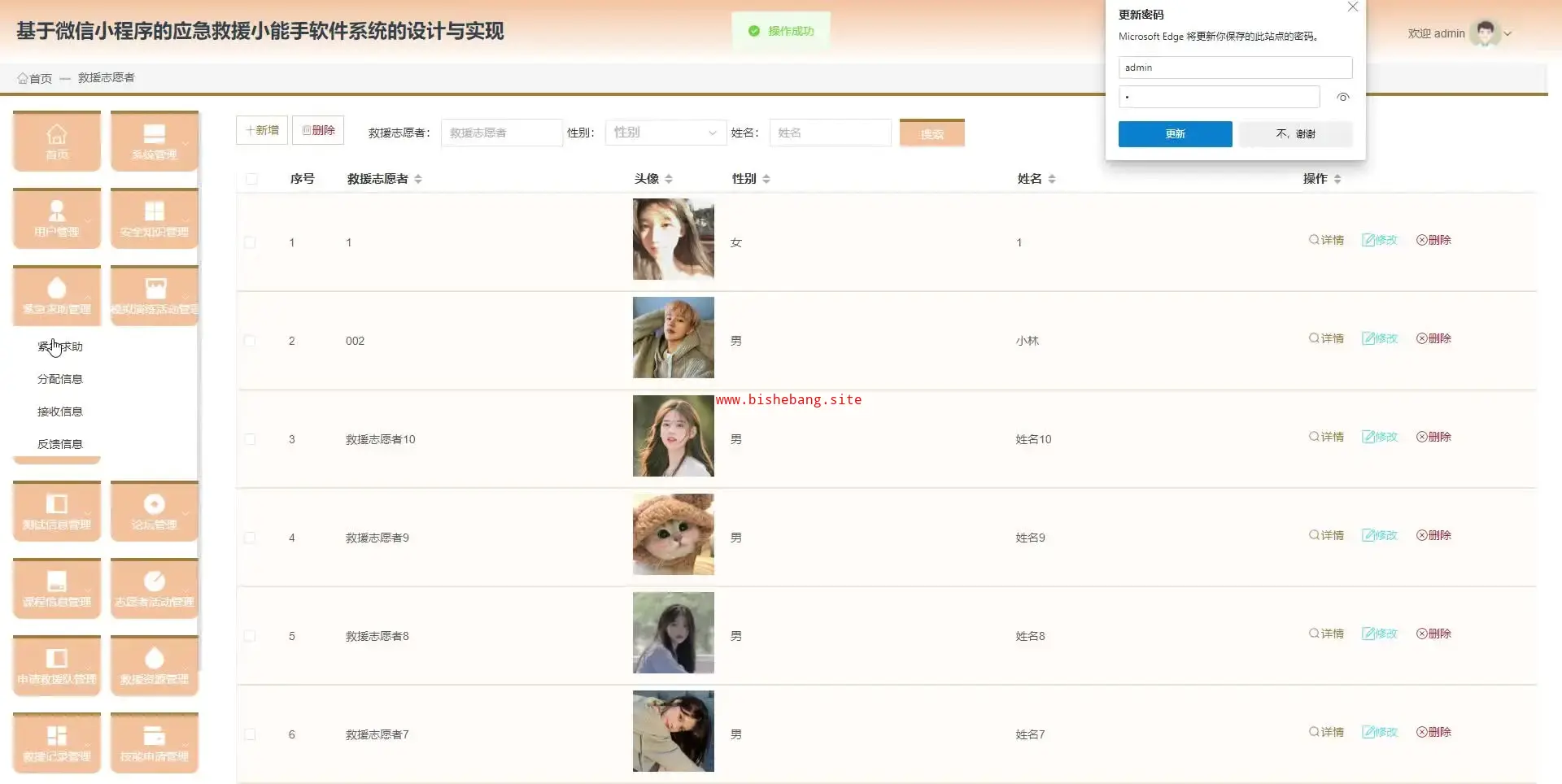
Task: Close the 更新密码 Edge popup
Action: tap(1352, 7)
